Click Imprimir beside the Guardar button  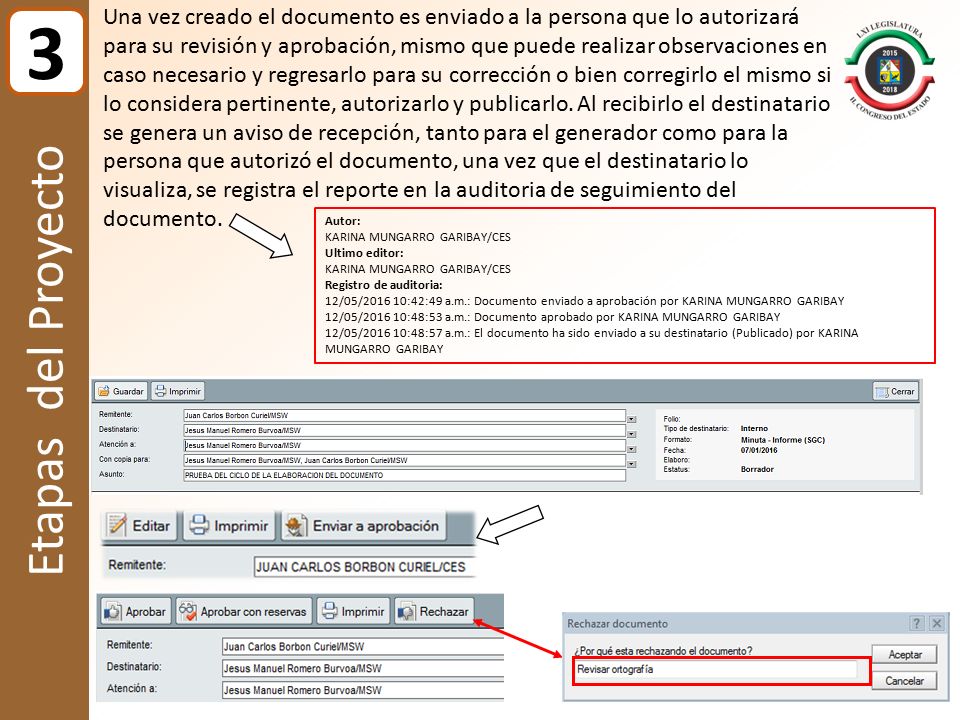(x=178, y=391)
